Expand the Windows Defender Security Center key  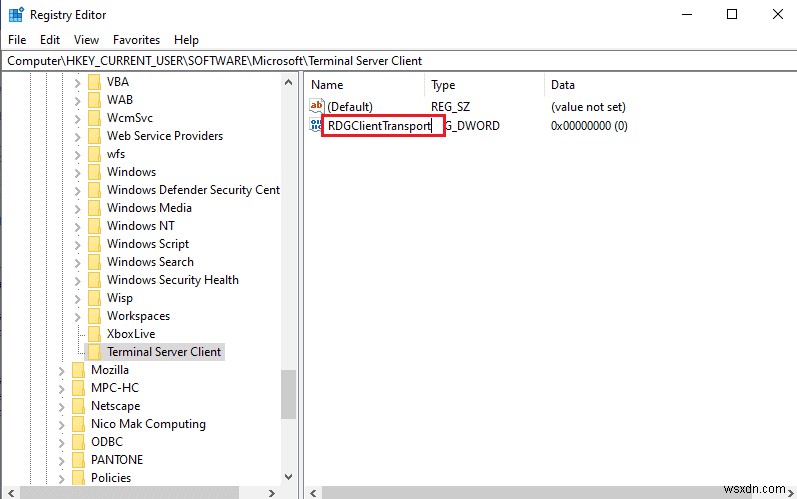77,190
